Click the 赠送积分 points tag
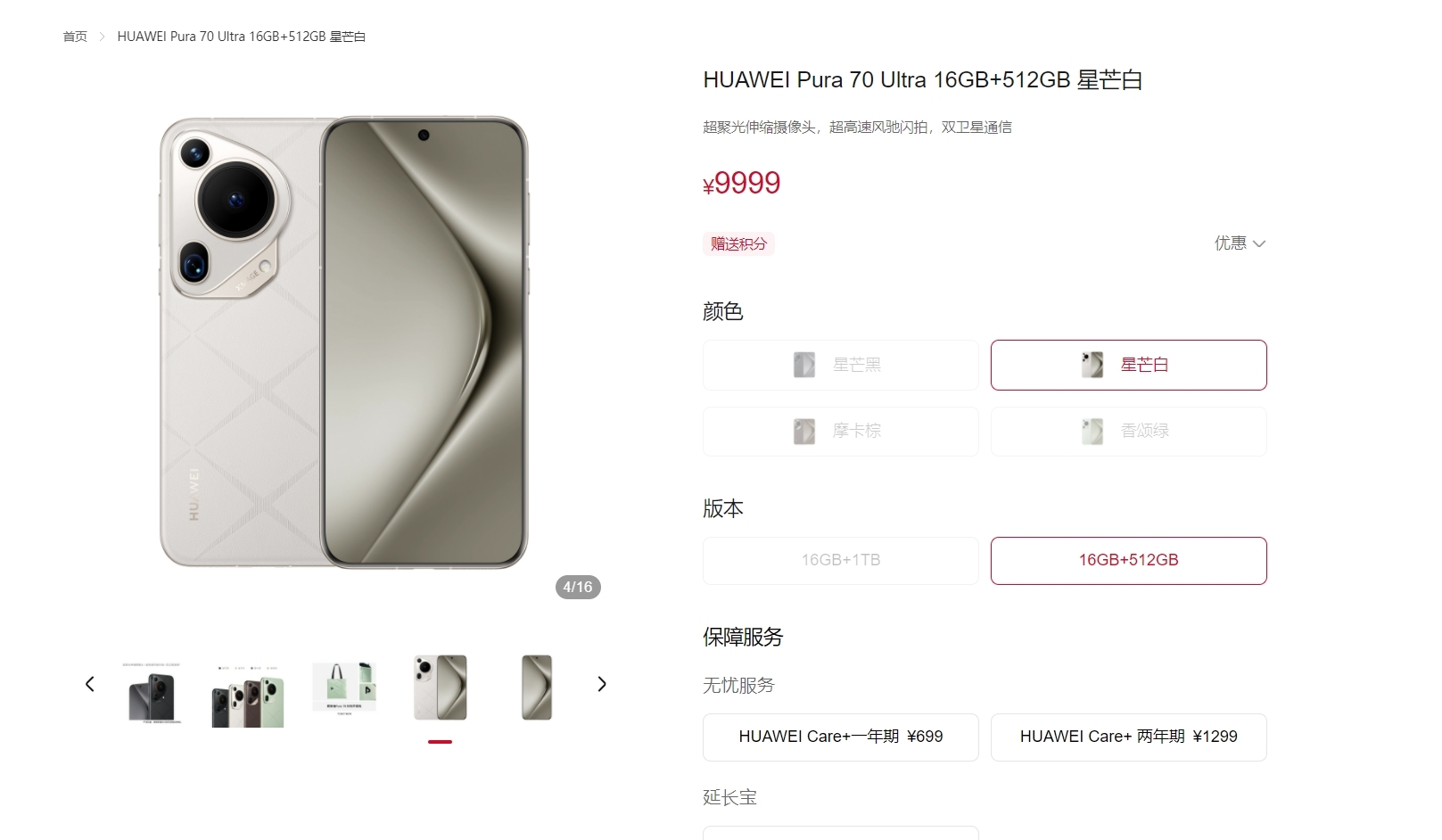The width and height of the screenshot is (1442, 840). click(x=738, y=243)
